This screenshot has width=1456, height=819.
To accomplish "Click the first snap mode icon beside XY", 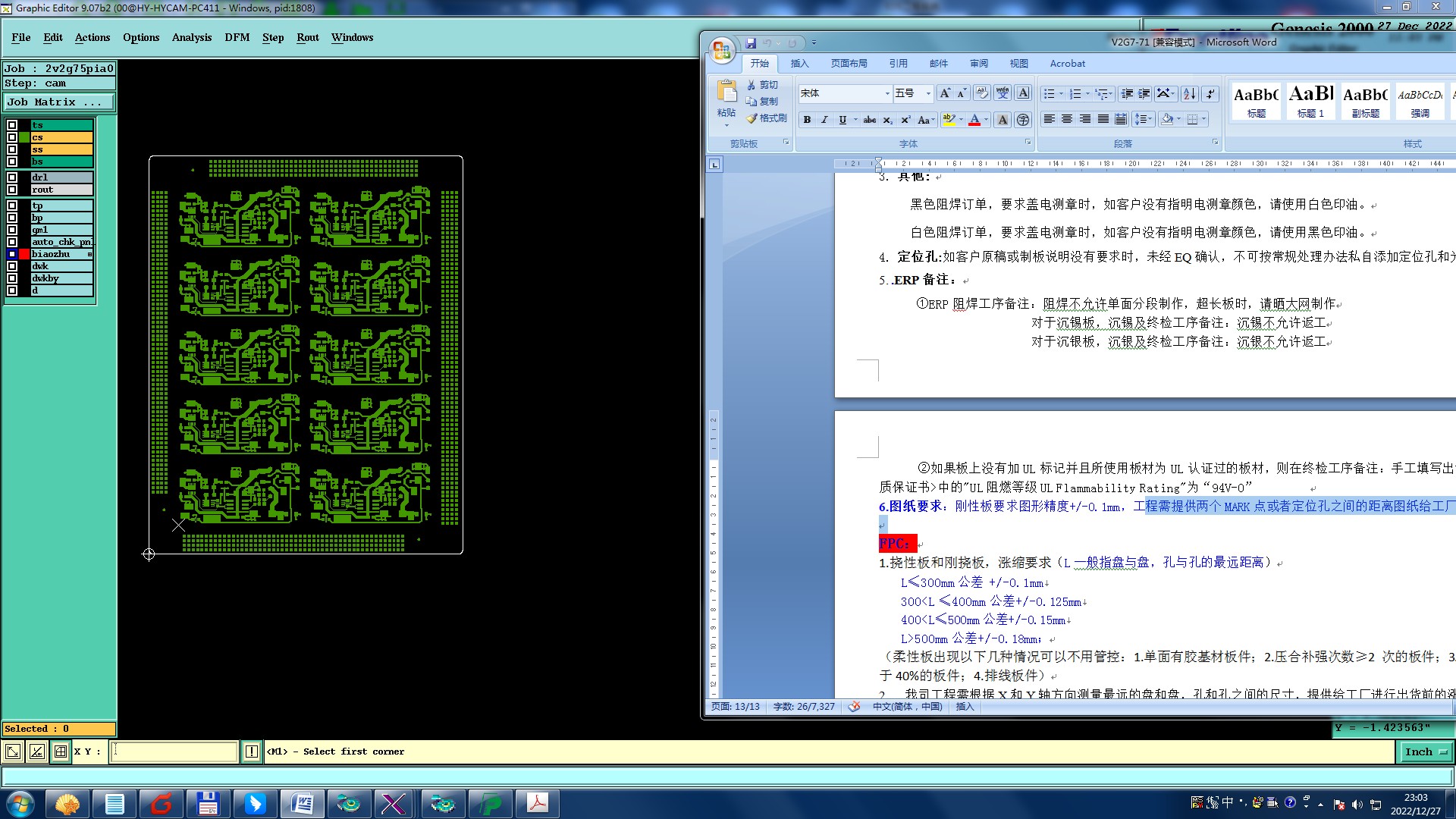I will pyautogui.click(x=13, y=752).
